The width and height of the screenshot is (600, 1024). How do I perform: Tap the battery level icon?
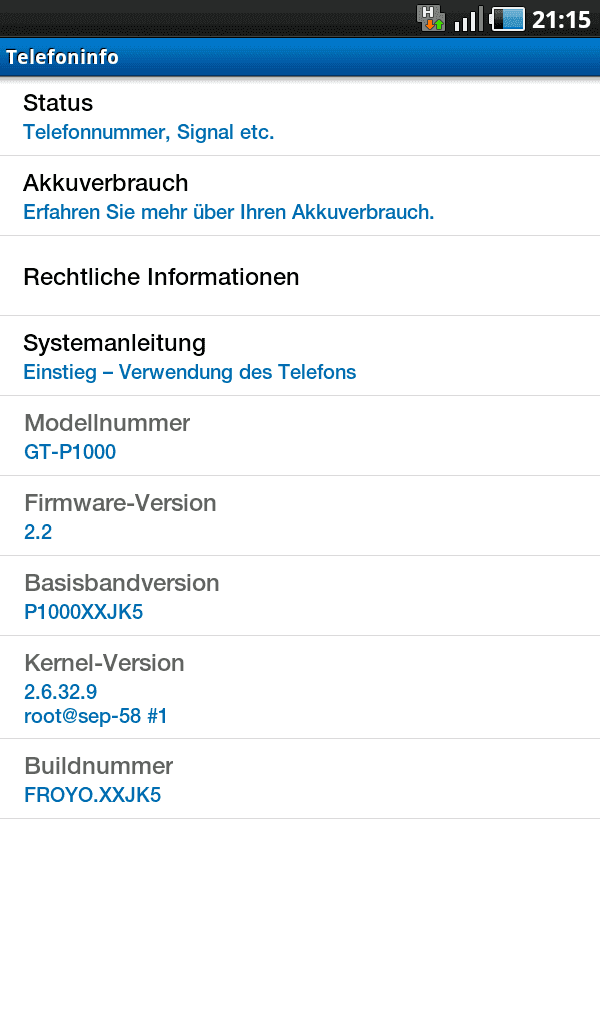[507, 19]
